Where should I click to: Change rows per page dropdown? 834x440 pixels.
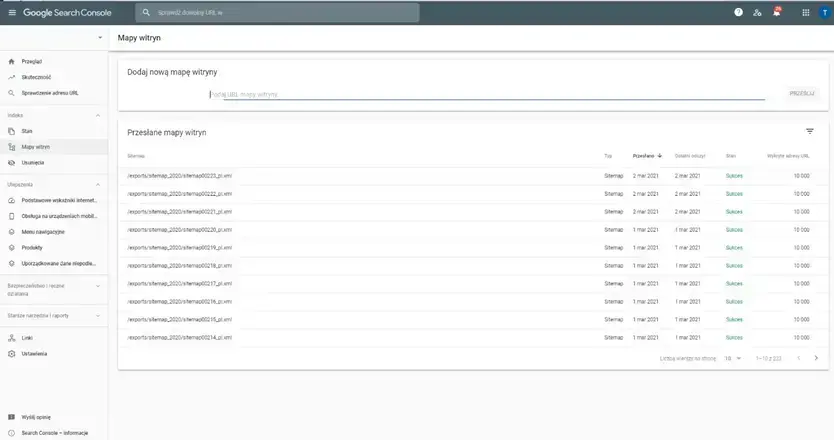click(x=733, y=357)
